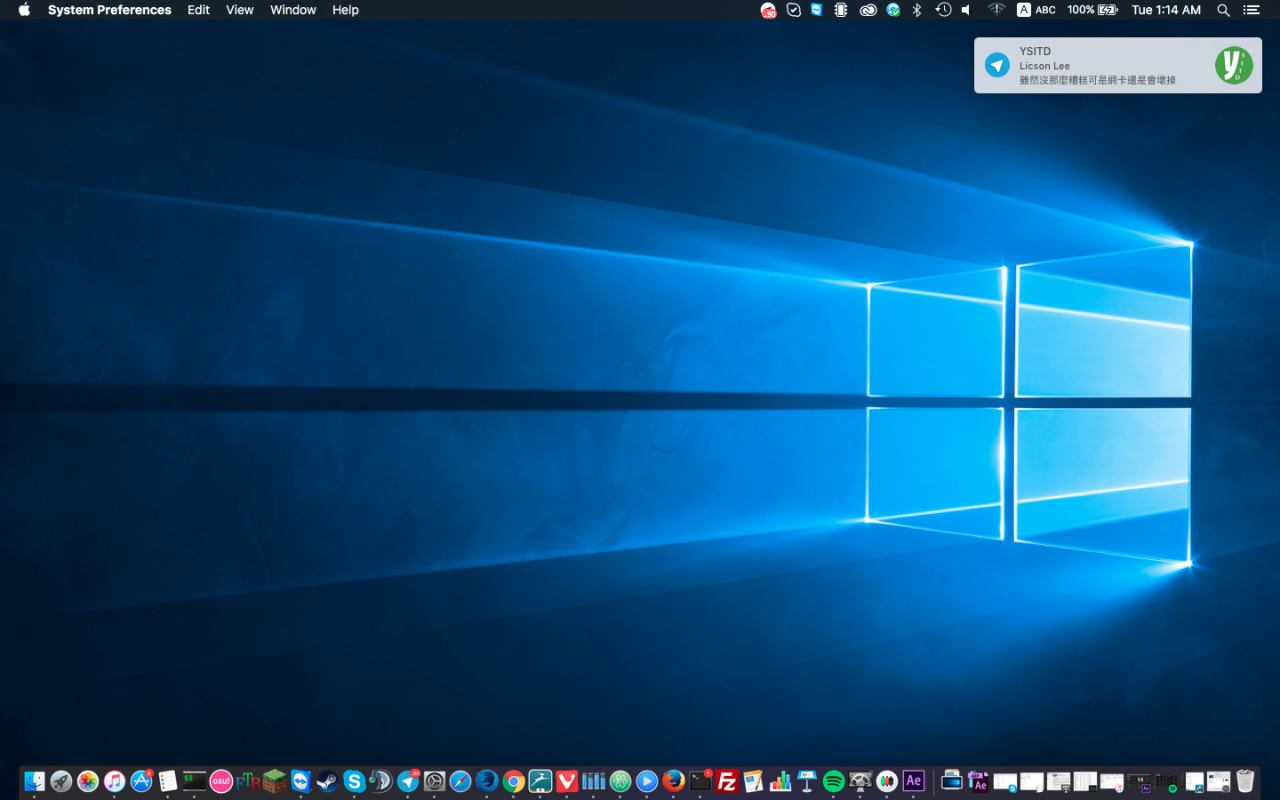Open FileZilla from the dock

point(727,781)
